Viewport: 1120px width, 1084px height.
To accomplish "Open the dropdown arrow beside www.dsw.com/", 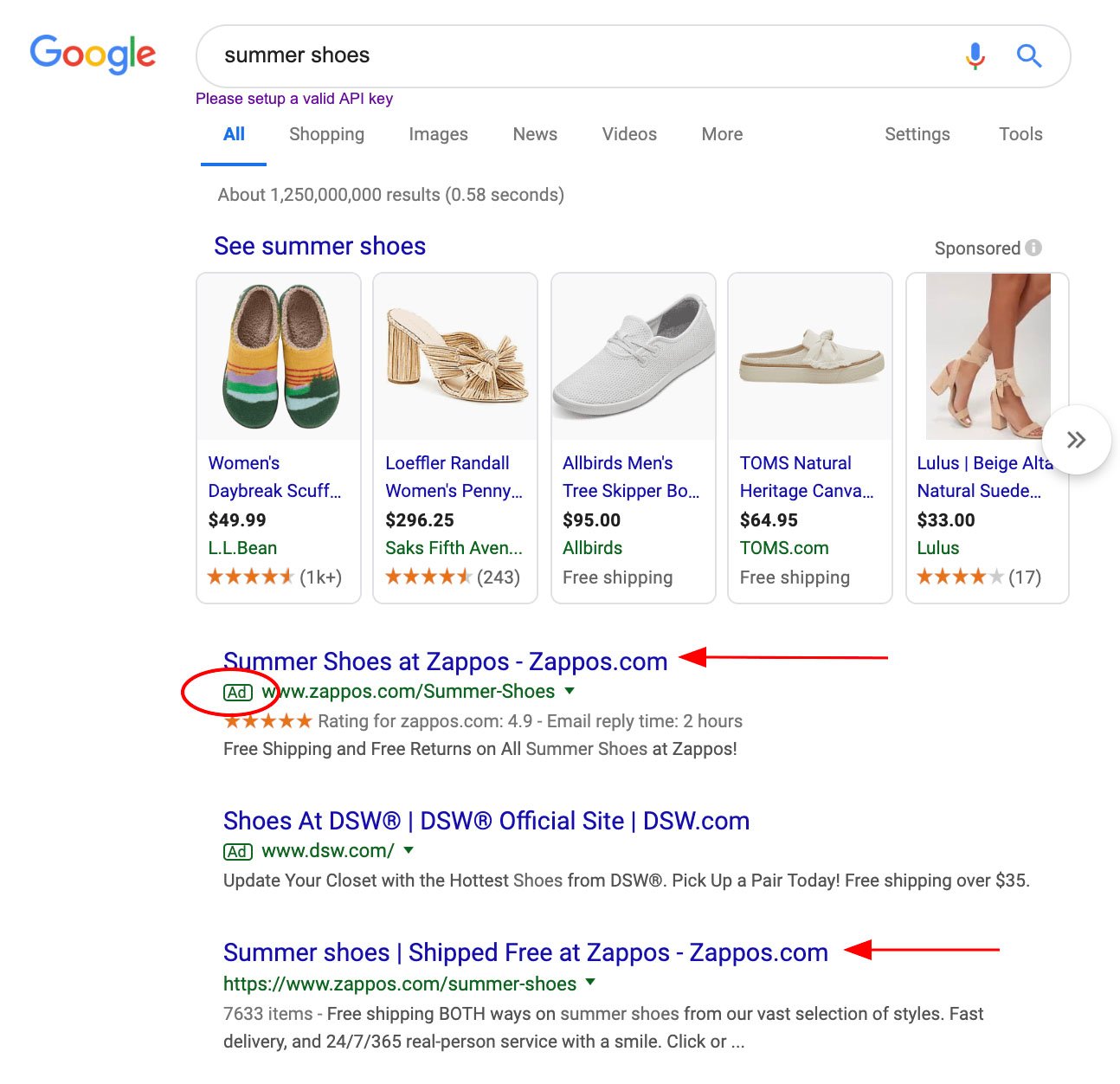I will tap(409, 850).
